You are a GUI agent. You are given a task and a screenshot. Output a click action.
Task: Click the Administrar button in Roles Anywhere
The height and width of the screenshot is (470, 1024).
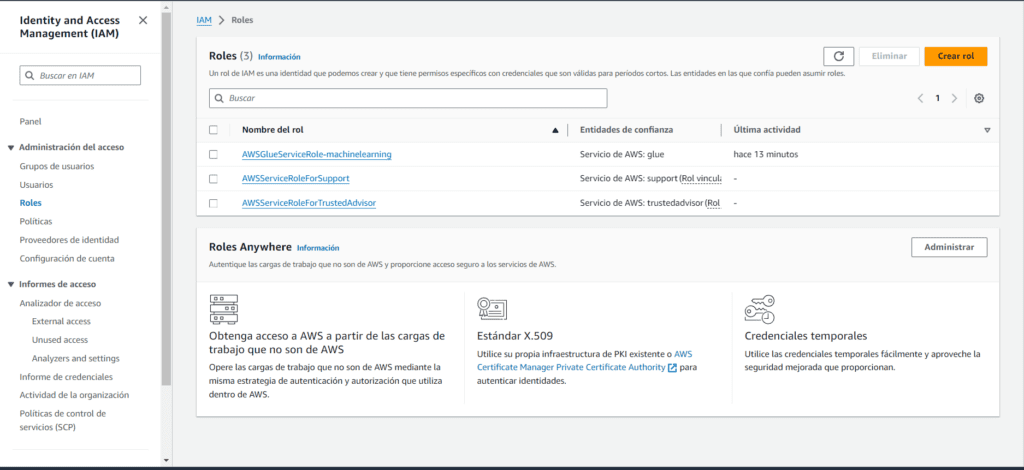948,247
